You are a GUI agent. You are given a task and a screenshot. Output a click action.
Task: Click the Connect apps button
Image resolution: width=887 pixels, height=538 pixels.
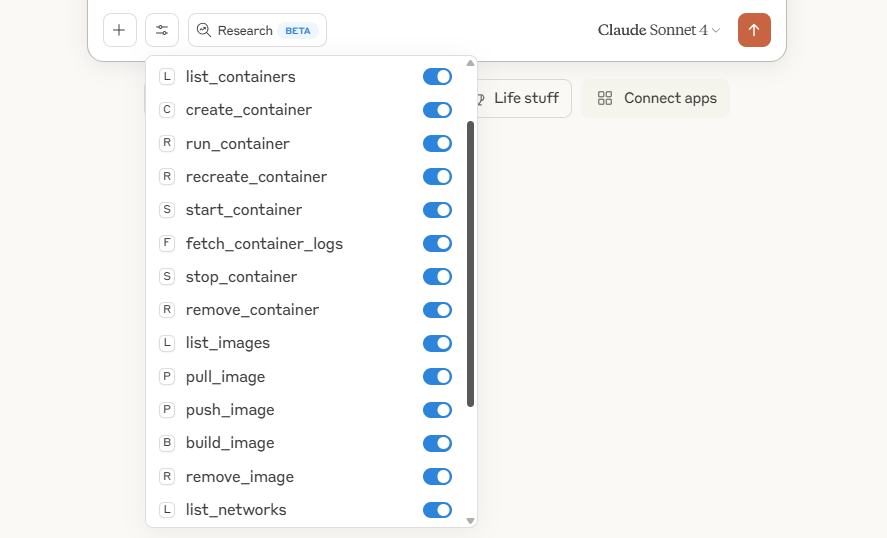655,98
